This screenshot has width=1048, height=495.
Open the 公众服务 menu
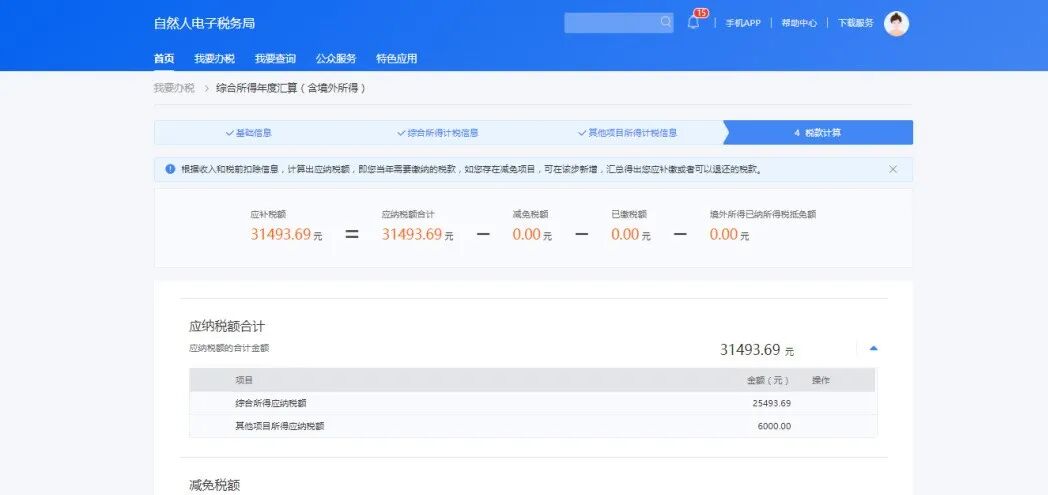coord(336,58)
